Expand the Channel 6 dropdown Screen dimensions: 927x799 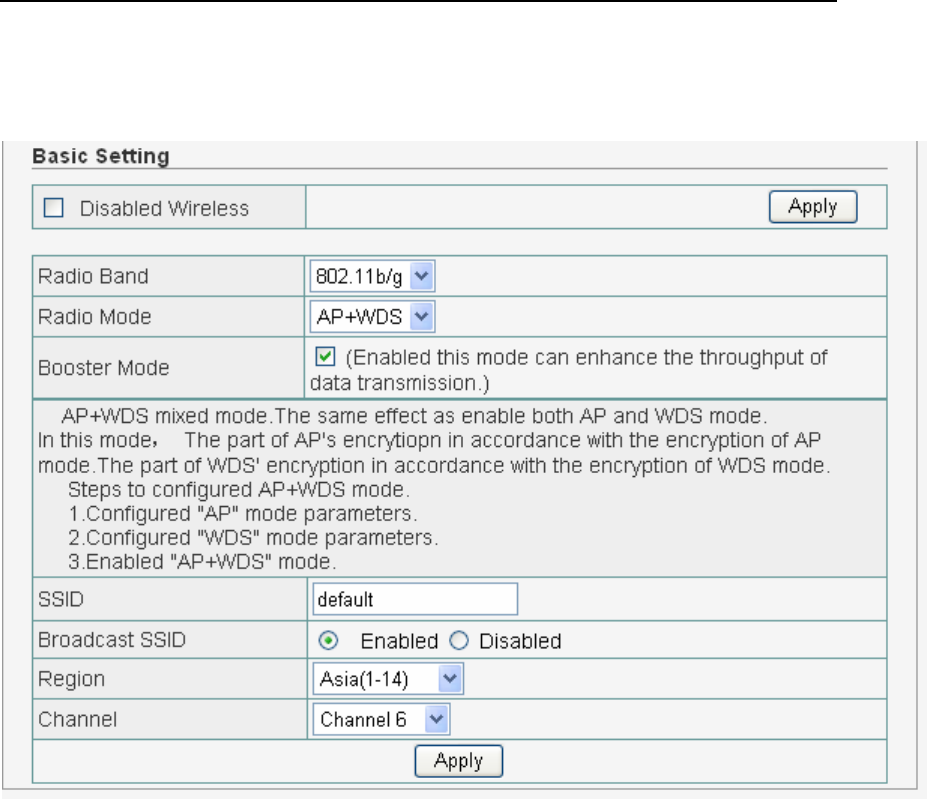coord(381,719)
